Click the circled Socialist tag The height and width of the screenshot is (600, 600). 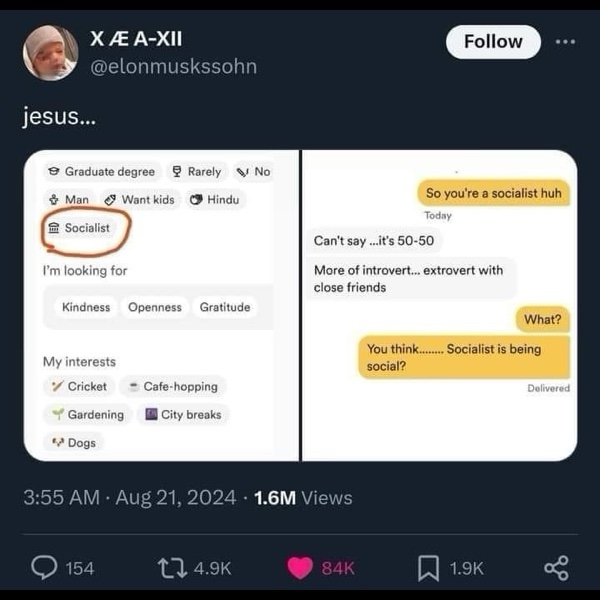coord(80,228)
